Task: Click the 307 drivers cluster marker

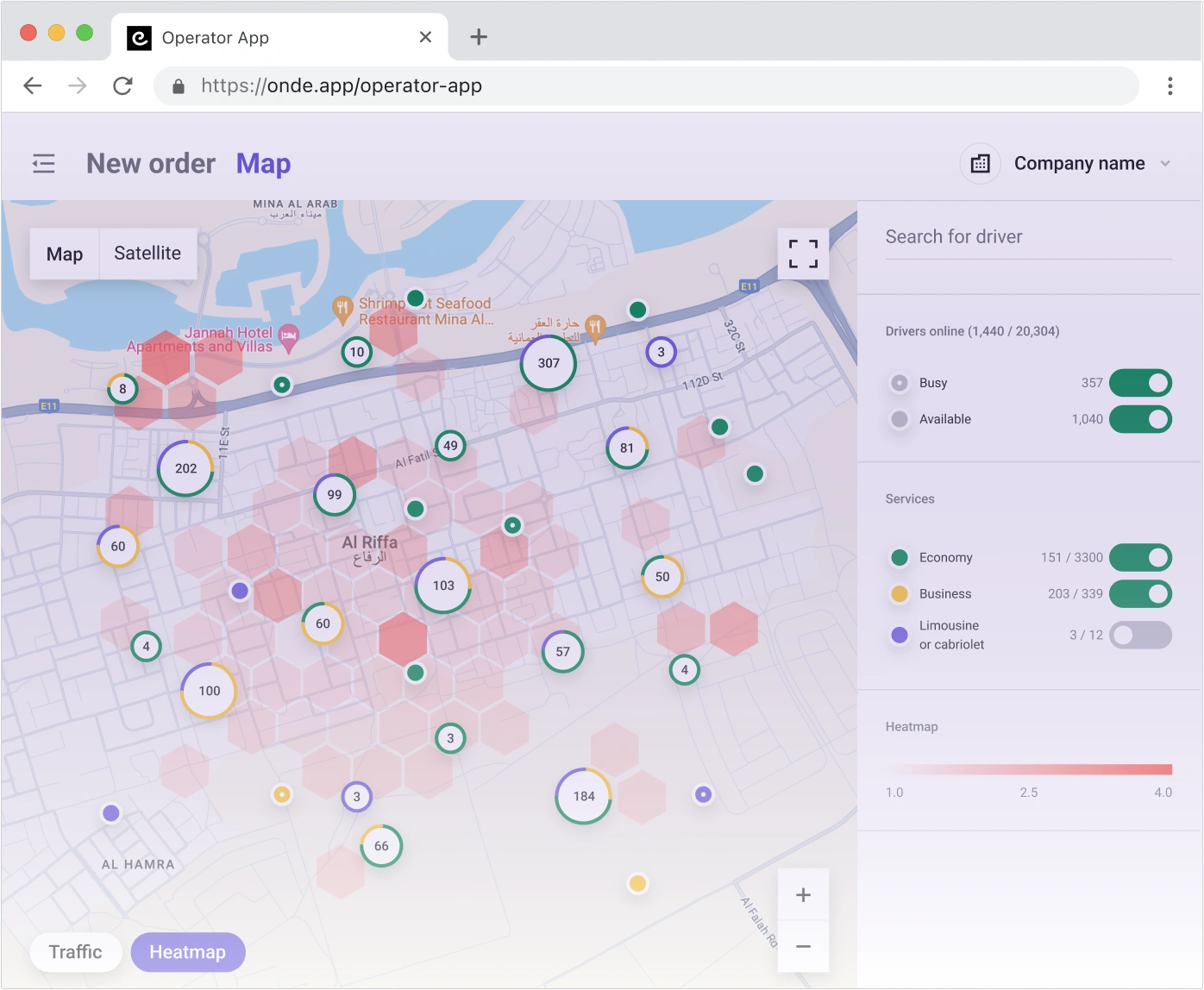Action: click(549, 363)
